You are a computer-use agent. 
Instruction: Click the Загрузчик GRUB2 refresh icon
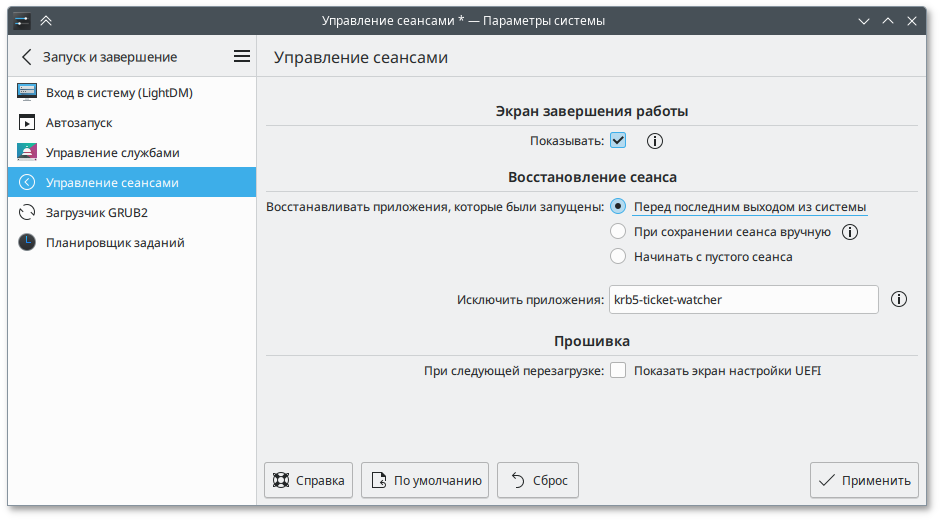click(x=27, y=212)
